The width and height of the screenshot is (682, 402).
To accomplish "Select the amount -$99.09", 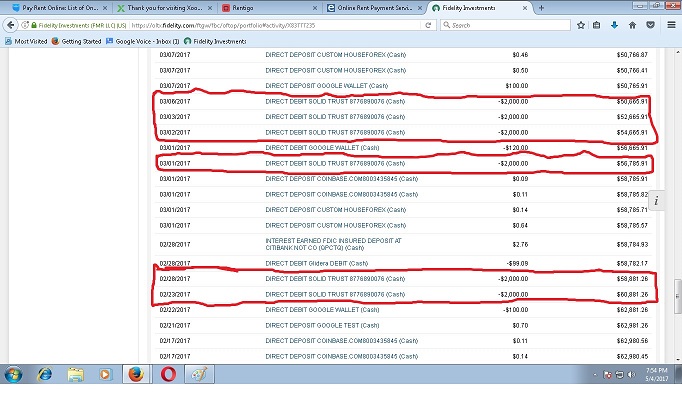I will [517, 263].
